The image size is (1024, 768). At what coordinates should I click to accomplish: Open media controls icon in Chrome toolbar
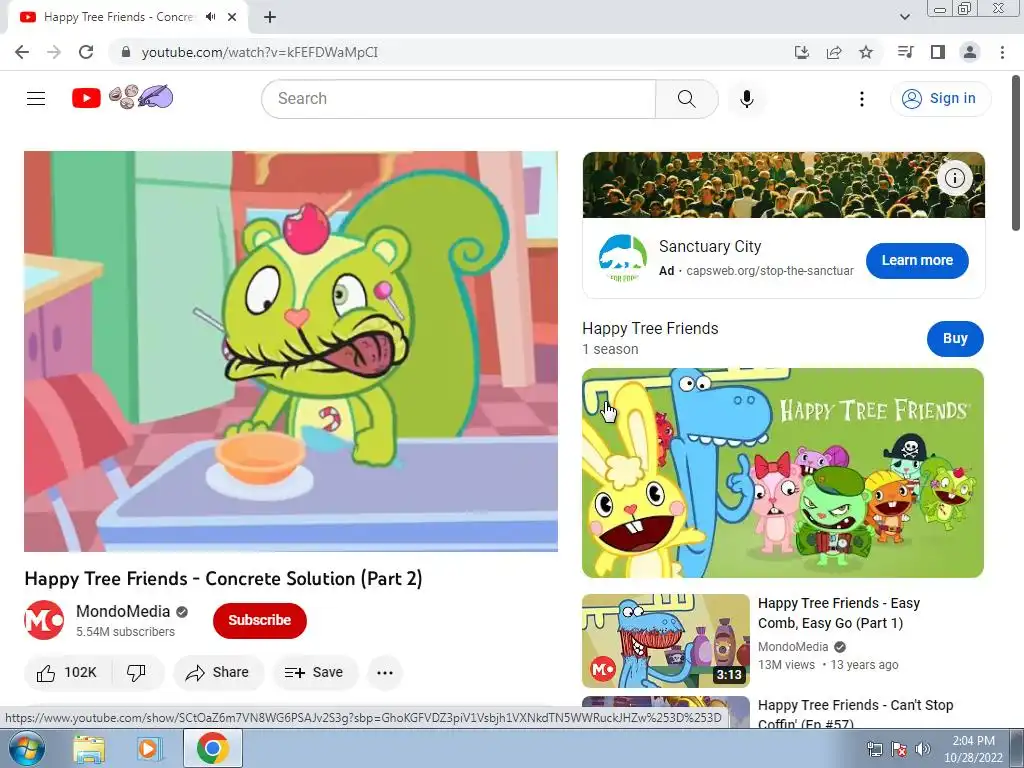click(x=906, y=52)
